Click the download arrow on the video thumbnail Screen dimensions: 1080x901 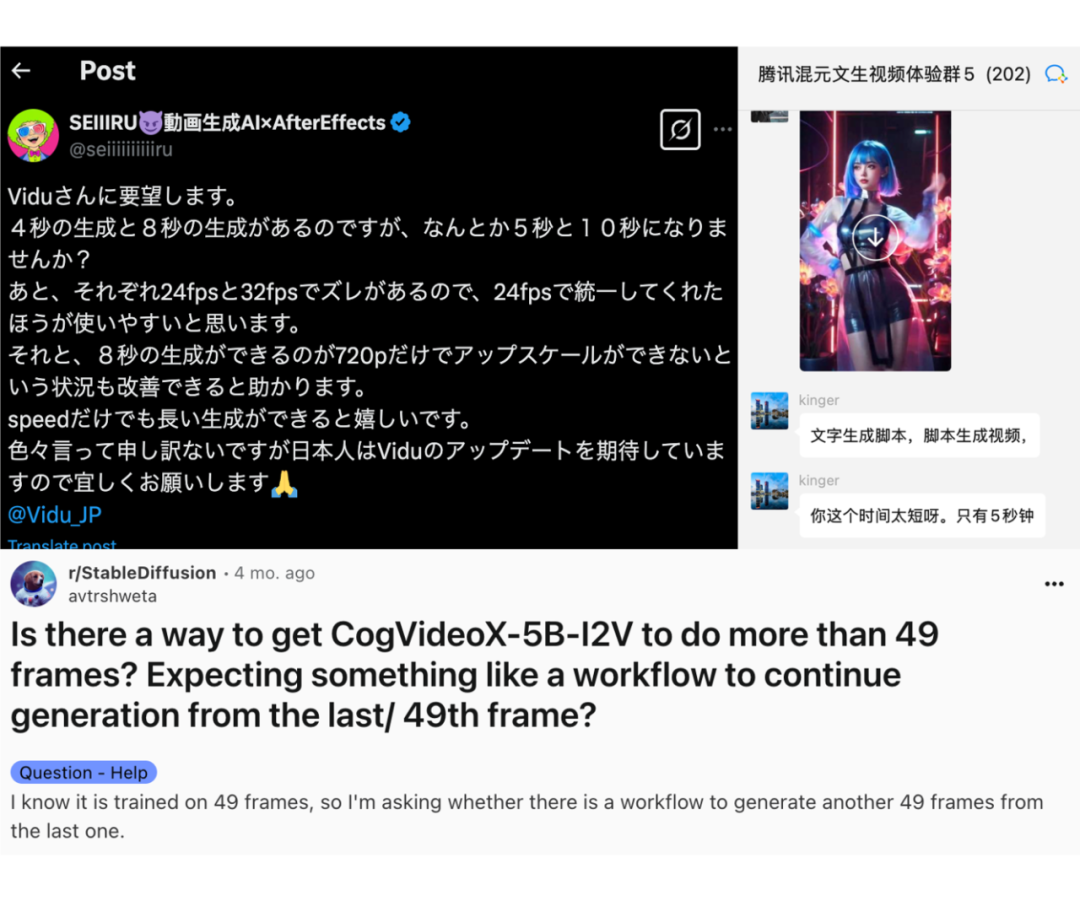pos(875,238)
